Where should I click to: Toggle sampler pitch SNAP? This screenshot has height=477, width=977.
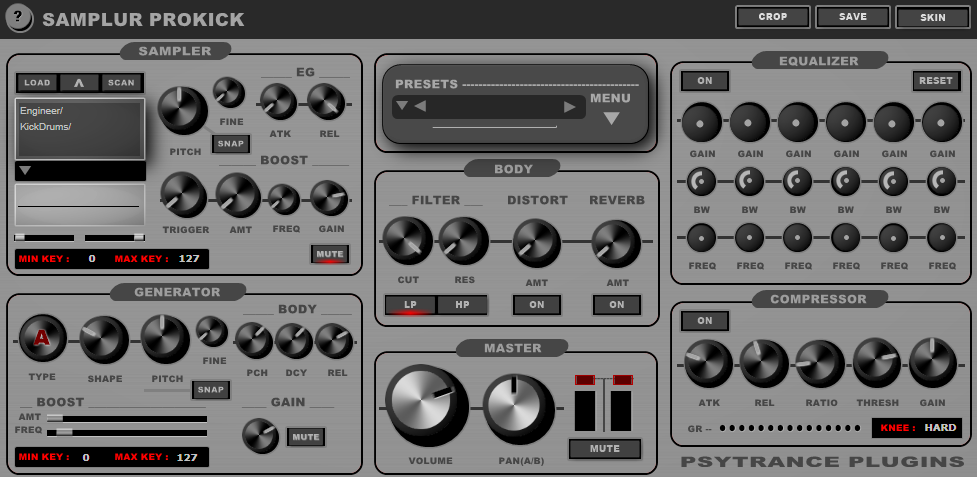231,143
